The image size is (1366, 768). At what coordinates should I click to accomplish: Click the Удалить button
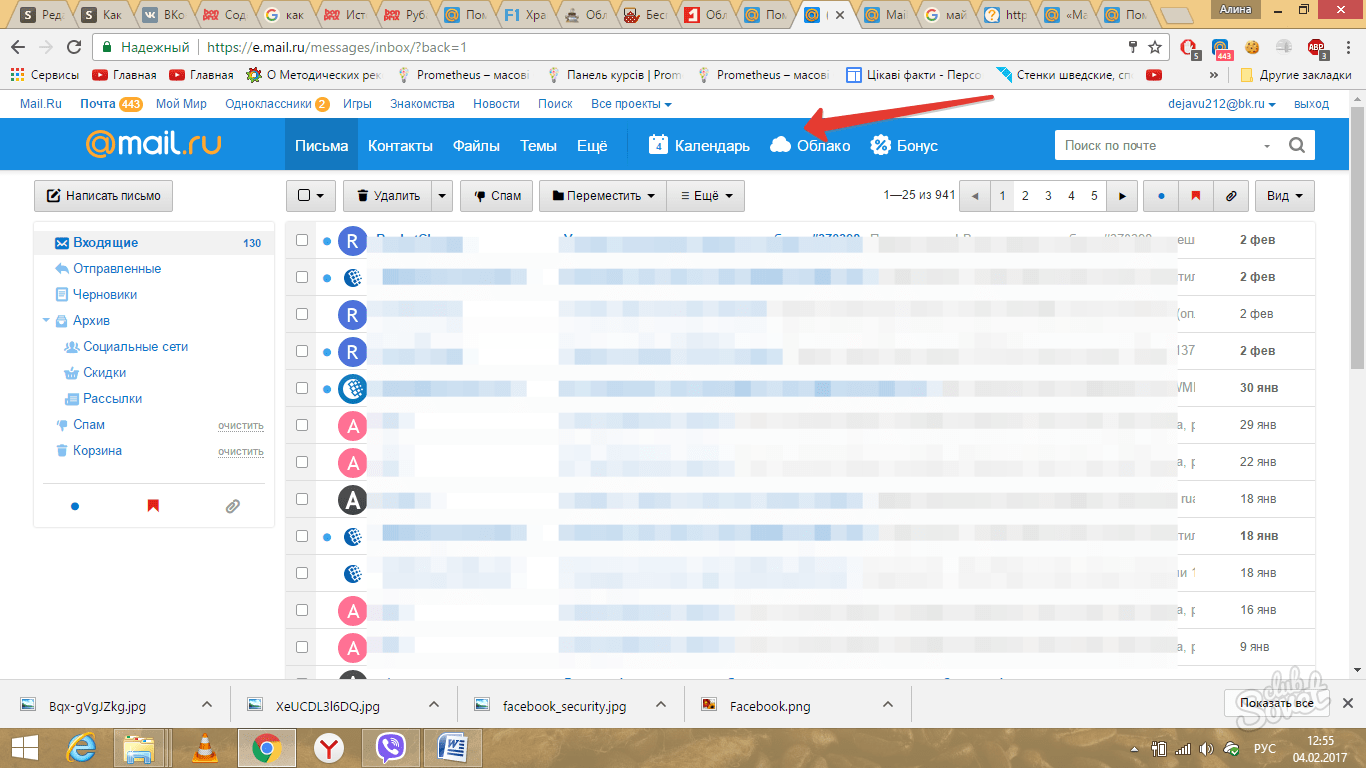388,196
